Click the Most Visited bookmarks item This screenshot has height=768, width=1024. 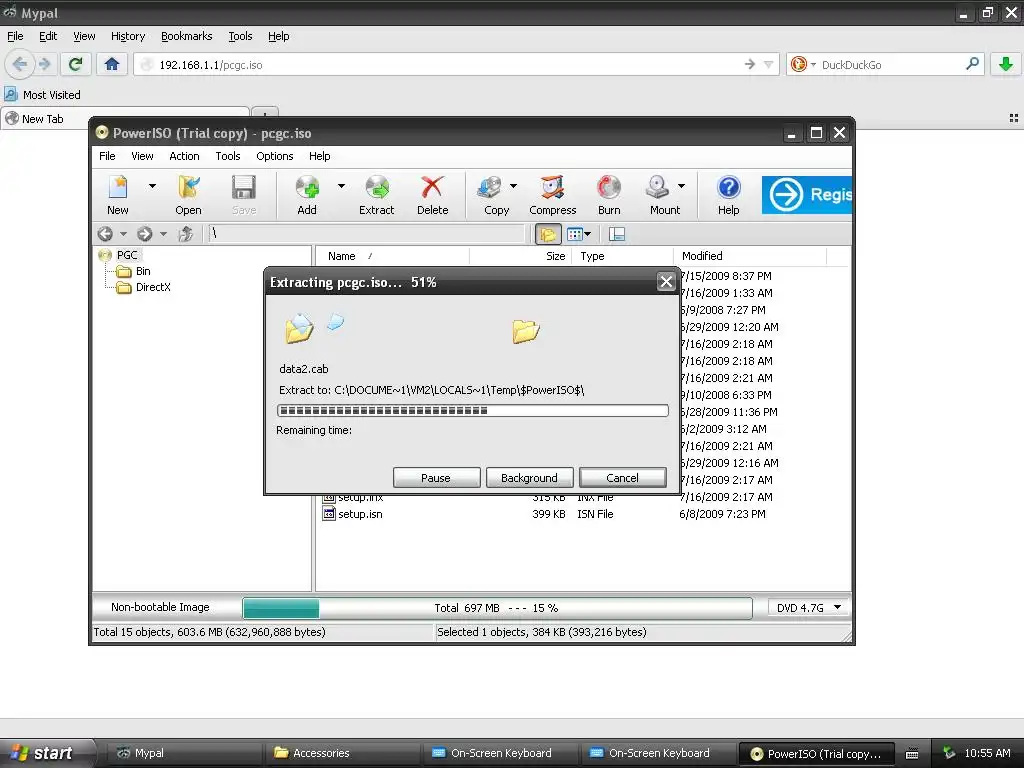43,95
